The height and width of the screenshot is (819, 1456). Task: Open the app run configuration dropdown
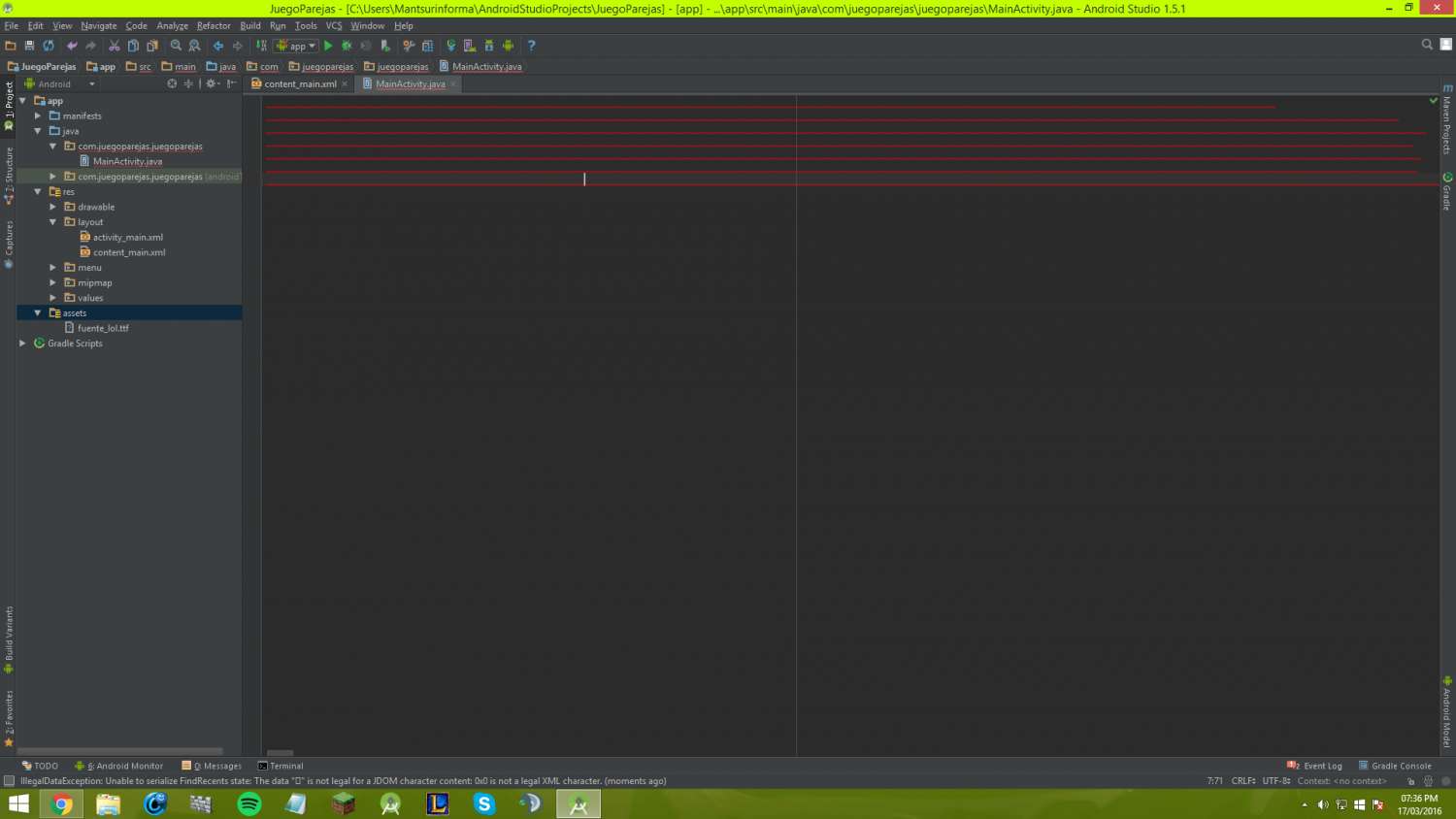click(x=297, y=46)
